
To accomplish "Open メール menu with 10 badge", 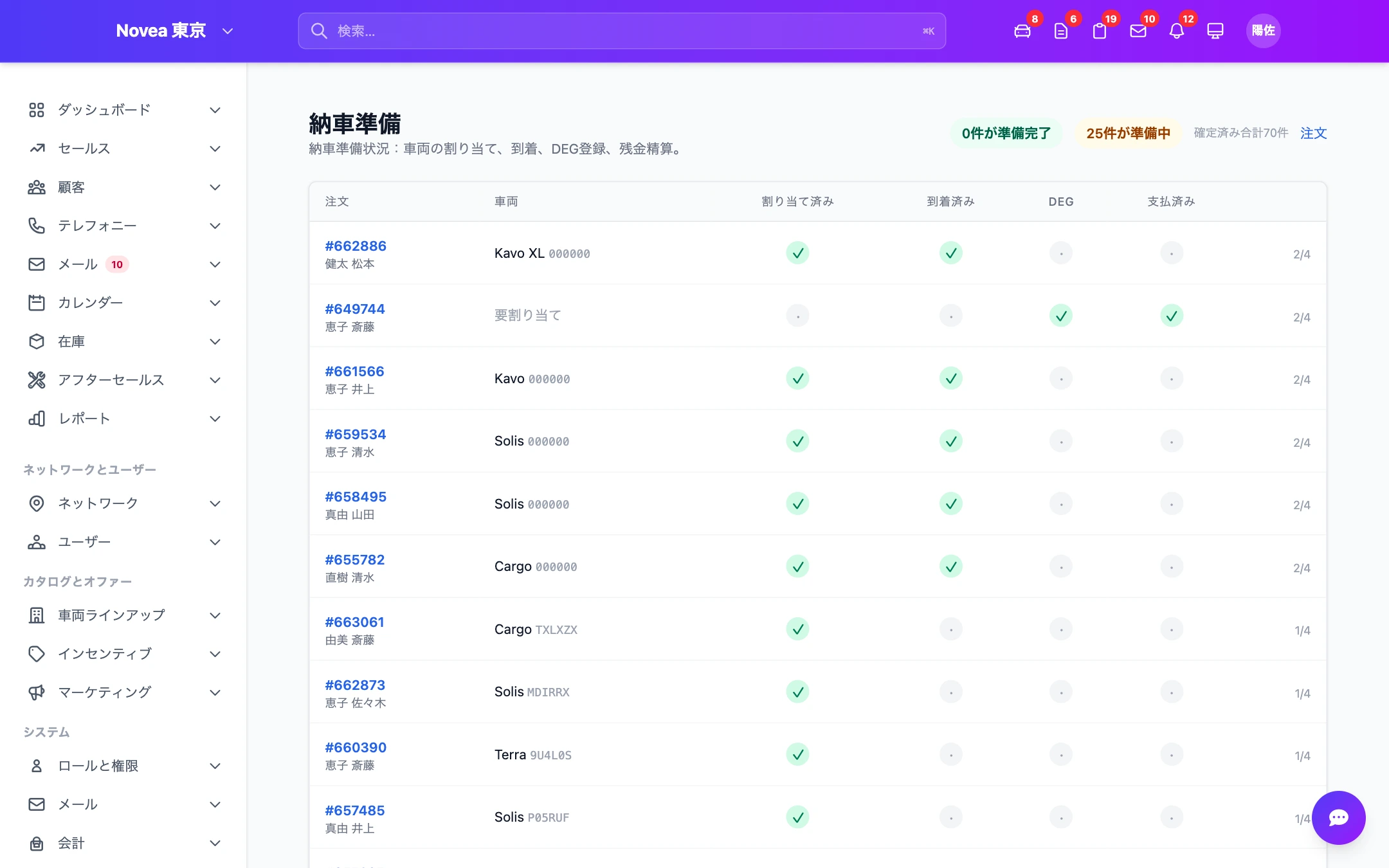I will tap(125, 264).
